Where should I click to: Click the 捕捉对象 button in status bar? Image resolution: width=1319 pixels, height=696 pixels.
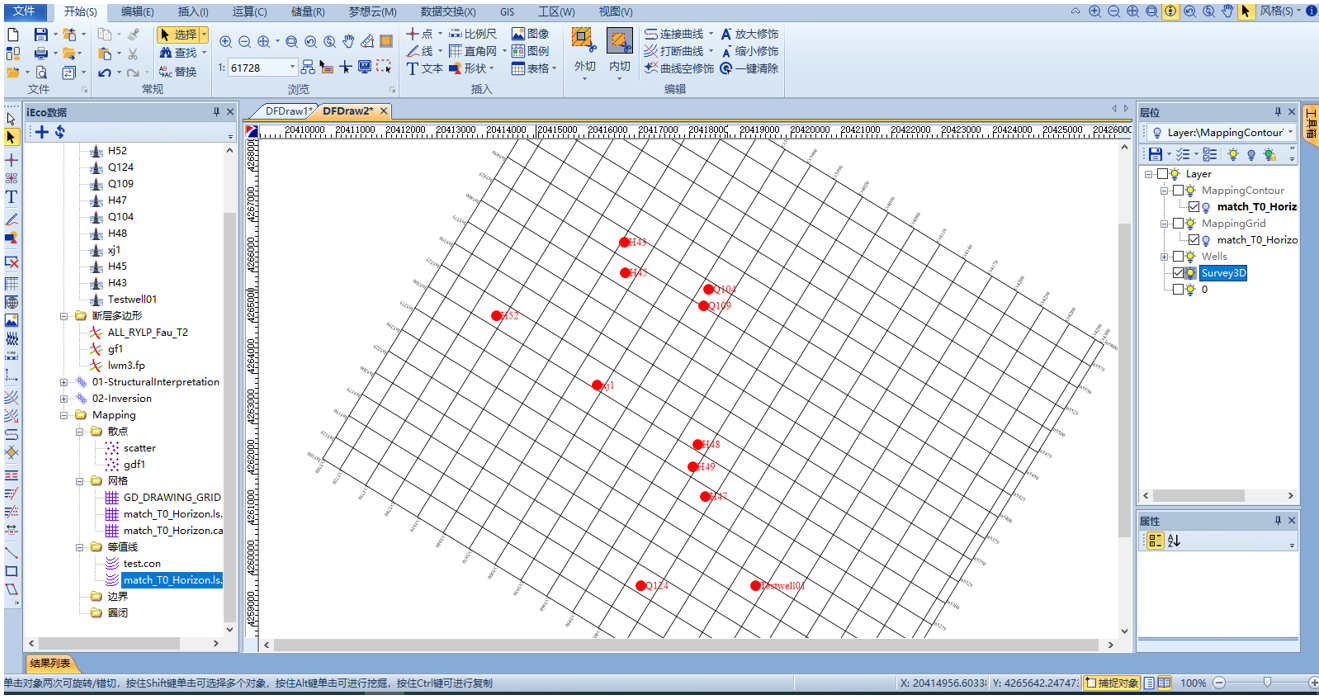1111,683
